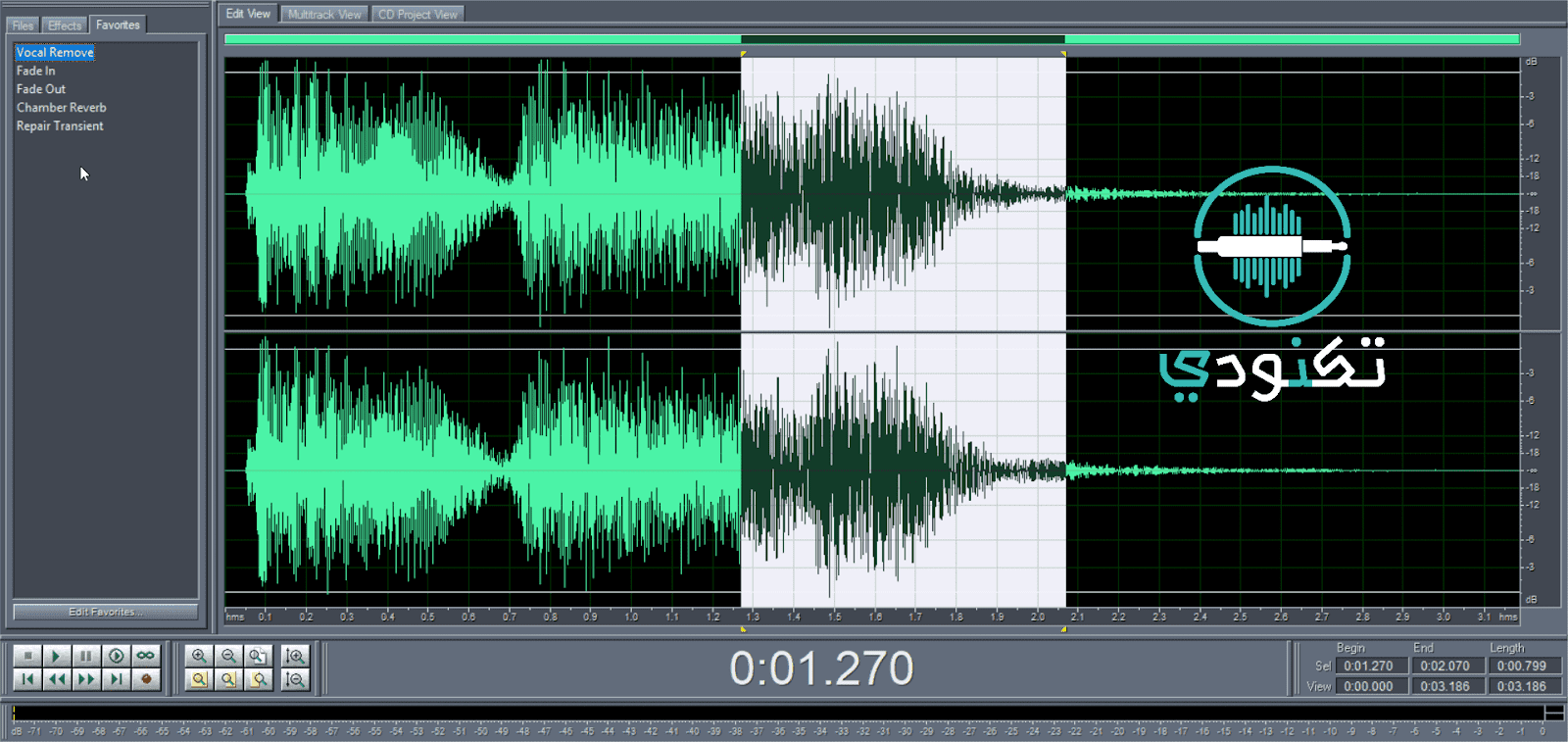Click the green overview navigation bar
Screen dimensions: 1568x742
coord(872,39)
